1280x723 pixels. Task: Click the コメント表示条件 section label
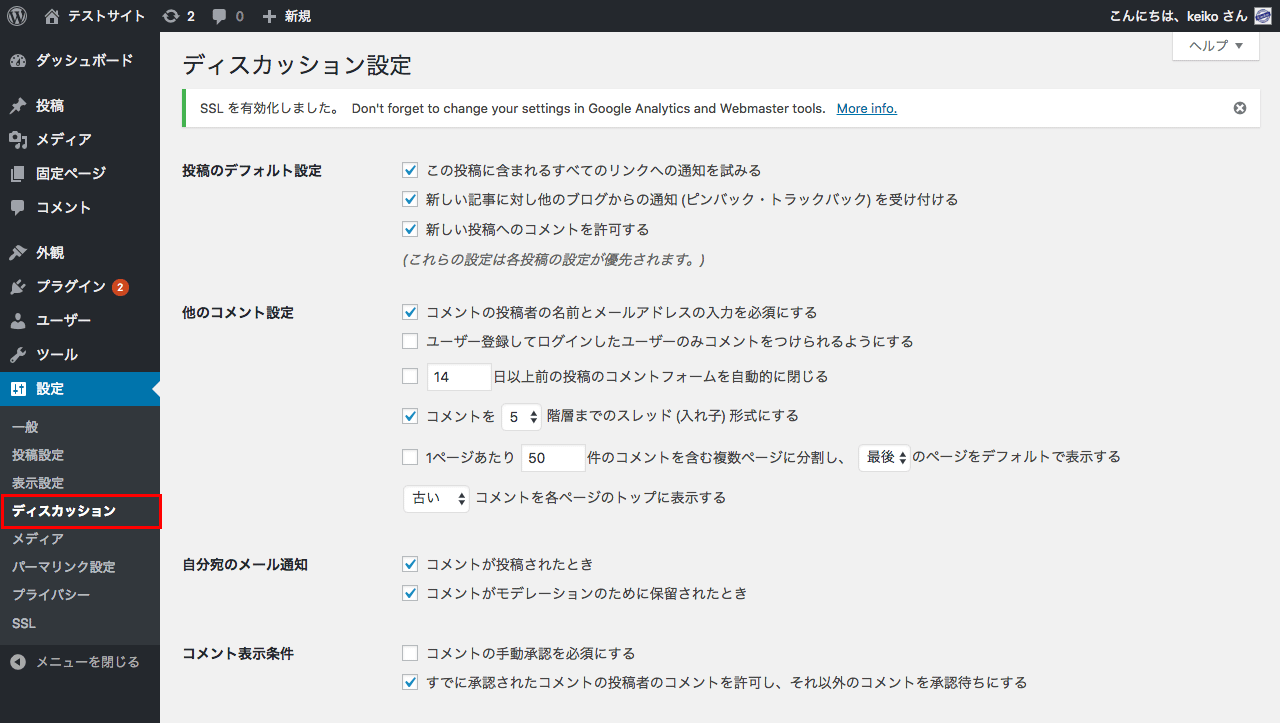(x=238, y=654)
